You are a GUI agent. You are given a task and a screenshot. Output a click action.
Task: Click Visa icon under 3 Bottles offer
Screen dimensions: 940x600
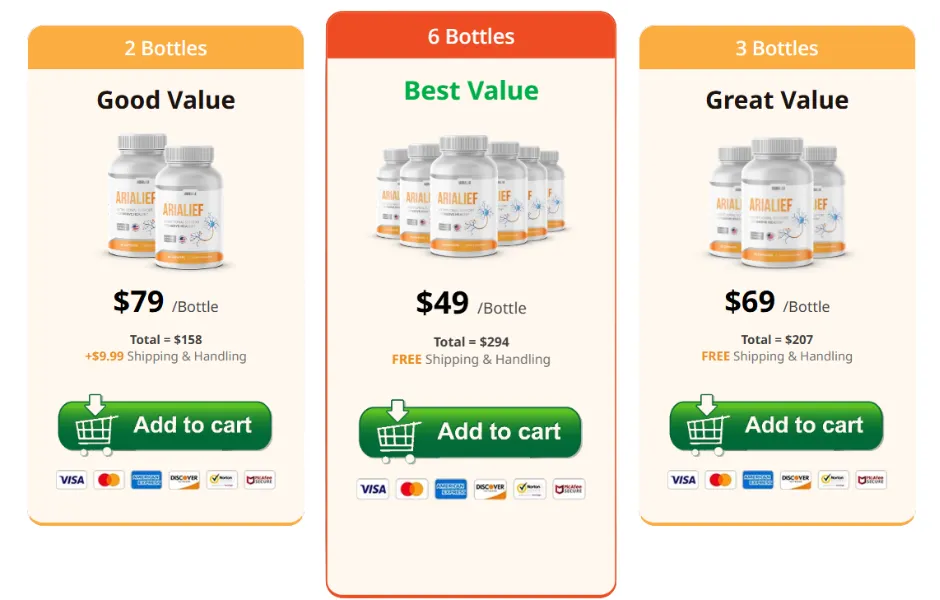[x=683, y=480]
